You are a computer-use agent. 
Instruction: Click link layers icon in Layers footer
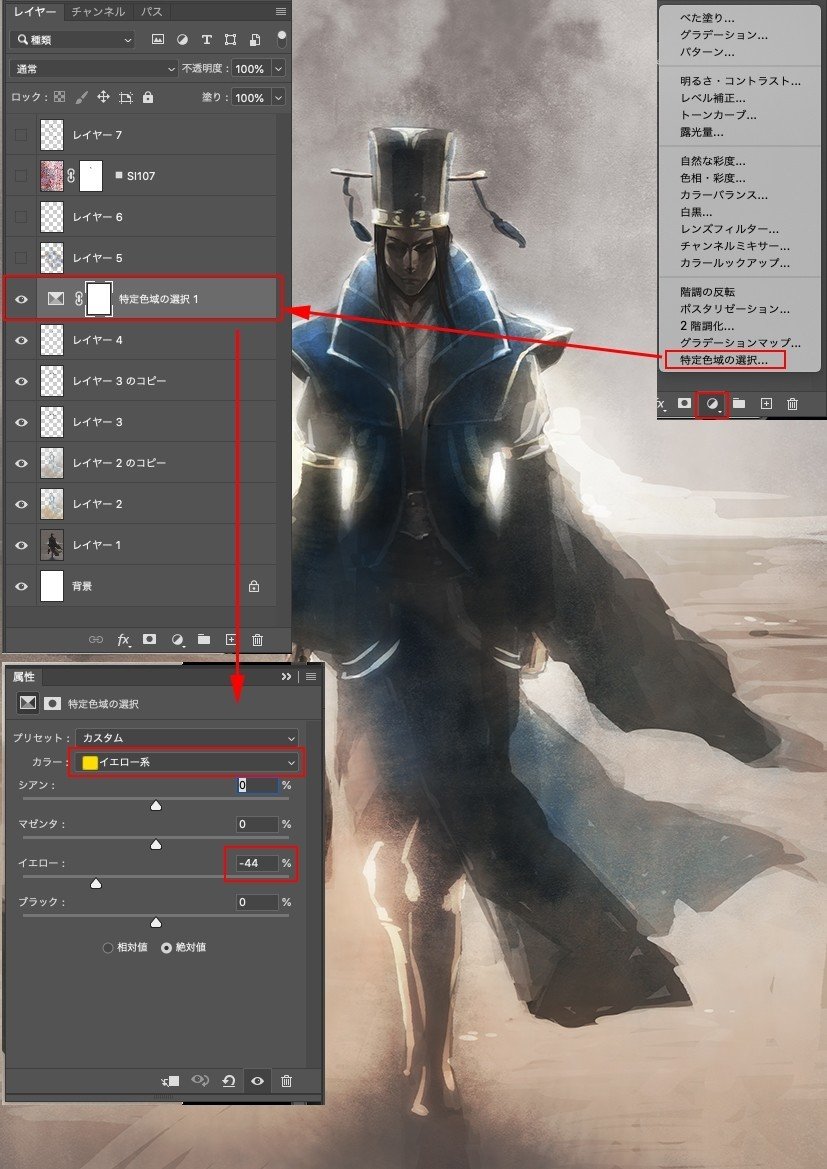[96, 640]
